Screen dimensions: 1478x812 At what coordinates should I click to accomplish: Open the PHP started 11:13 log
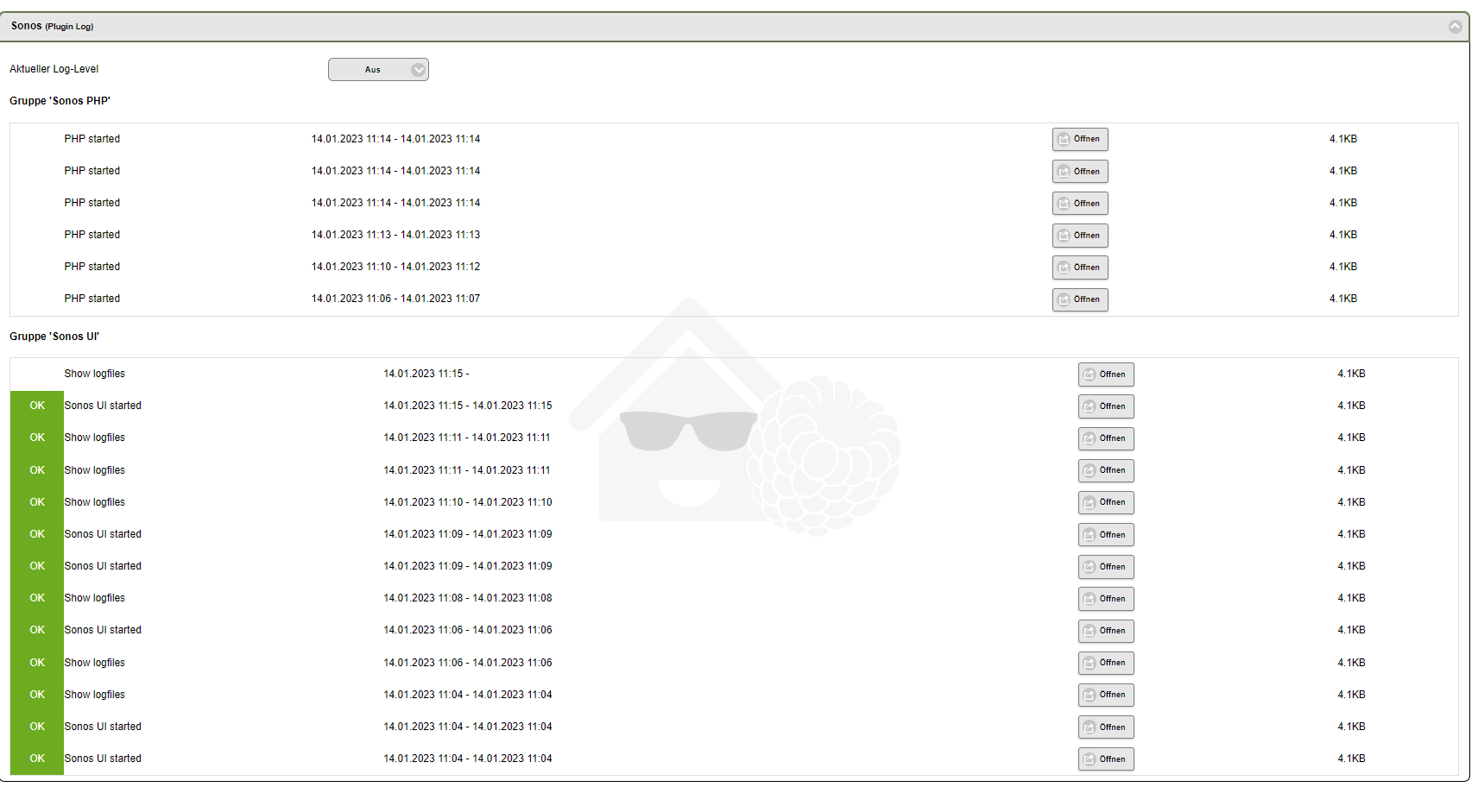pyautogui.click(x=1080, y=236)
